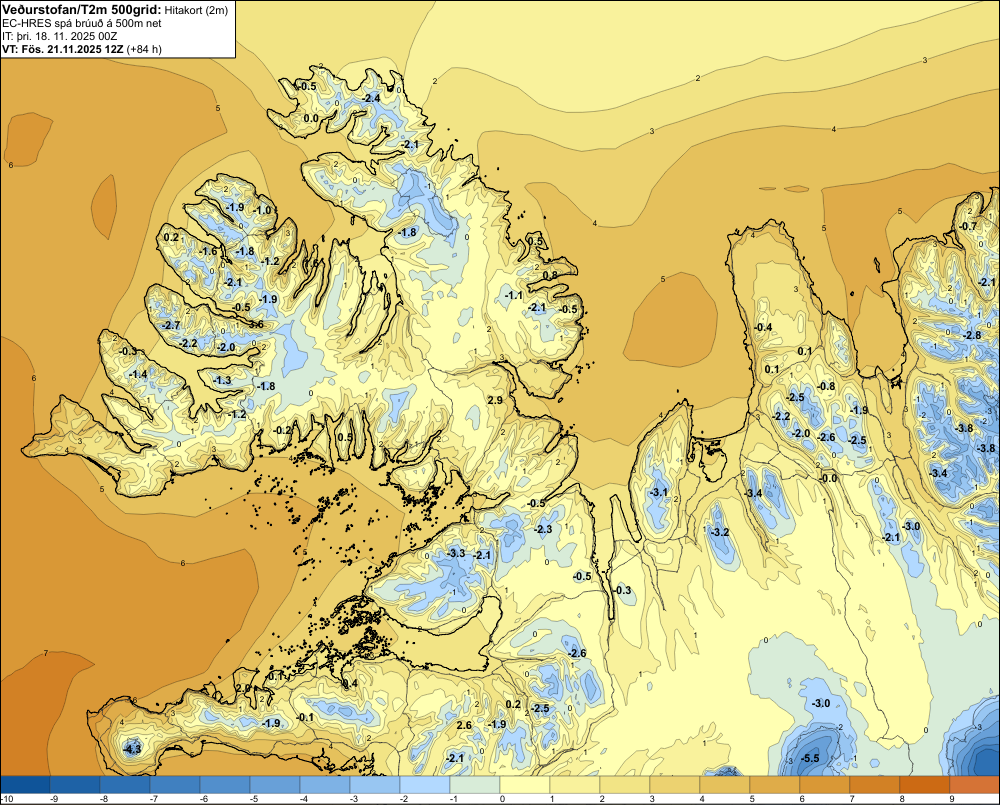Viewport: 1000px width, 805px height.
Task: Click the '-1.1' temperature value on the map
Action: [513, 295]
